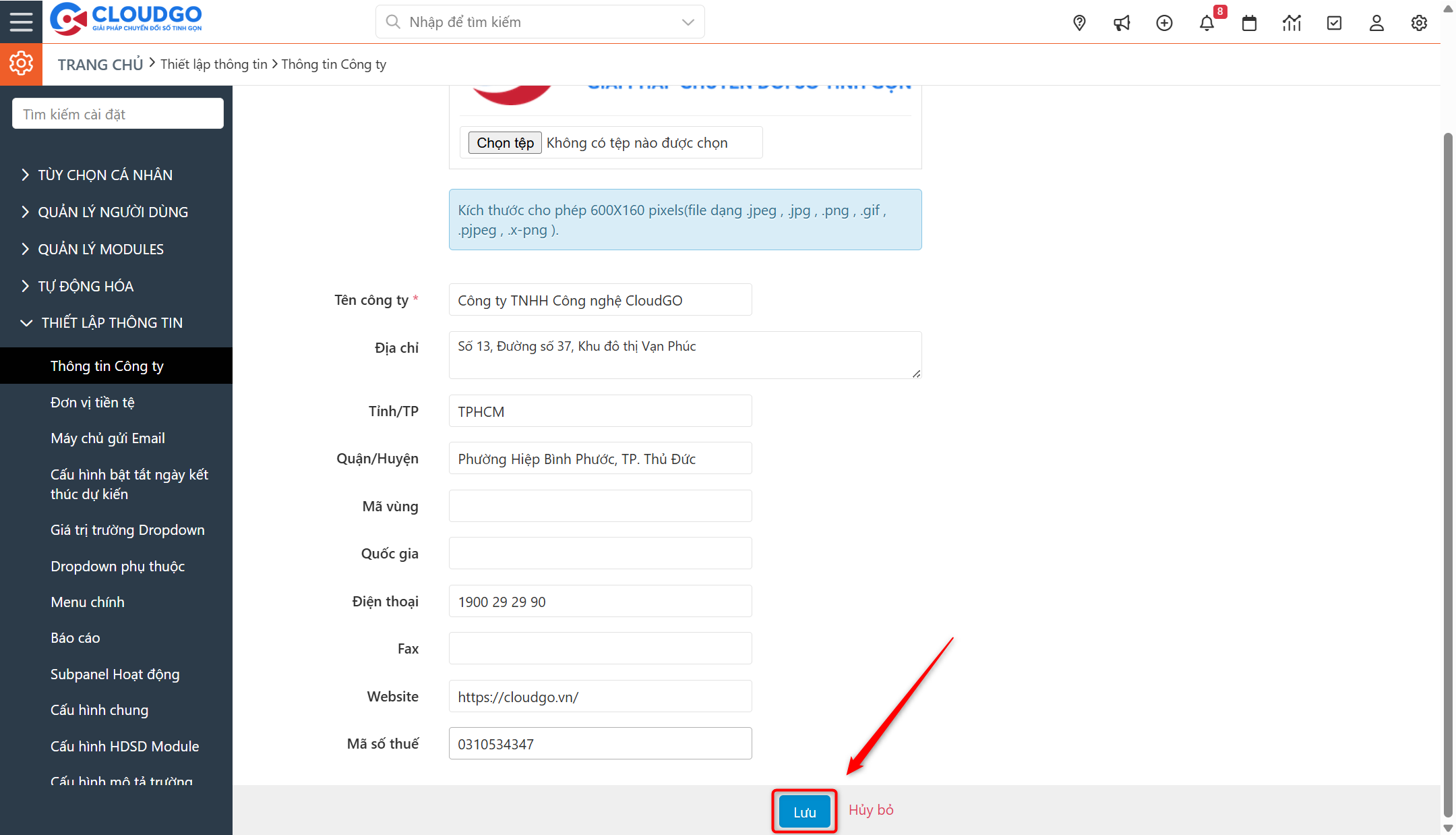
Task: Click the location pin icon in top bar
Action: [x=1079, y=22]
